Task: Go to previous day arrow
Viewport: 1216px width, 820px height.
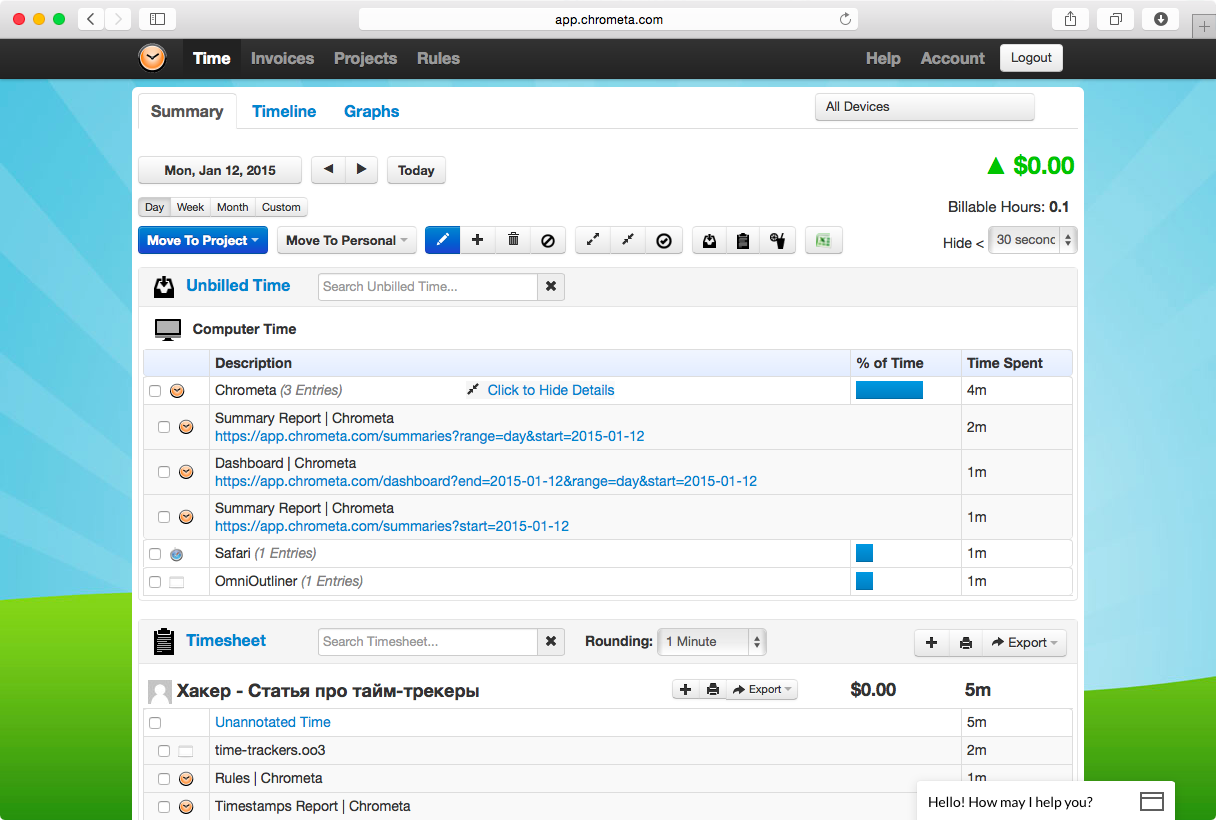Action: pos(328,170)
